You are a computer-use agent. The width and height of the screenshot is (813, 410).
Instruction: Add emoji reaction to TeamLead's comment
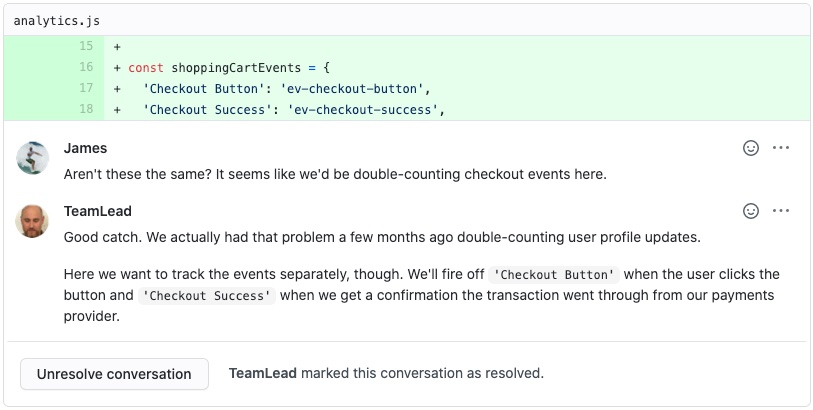pos(751,211)
